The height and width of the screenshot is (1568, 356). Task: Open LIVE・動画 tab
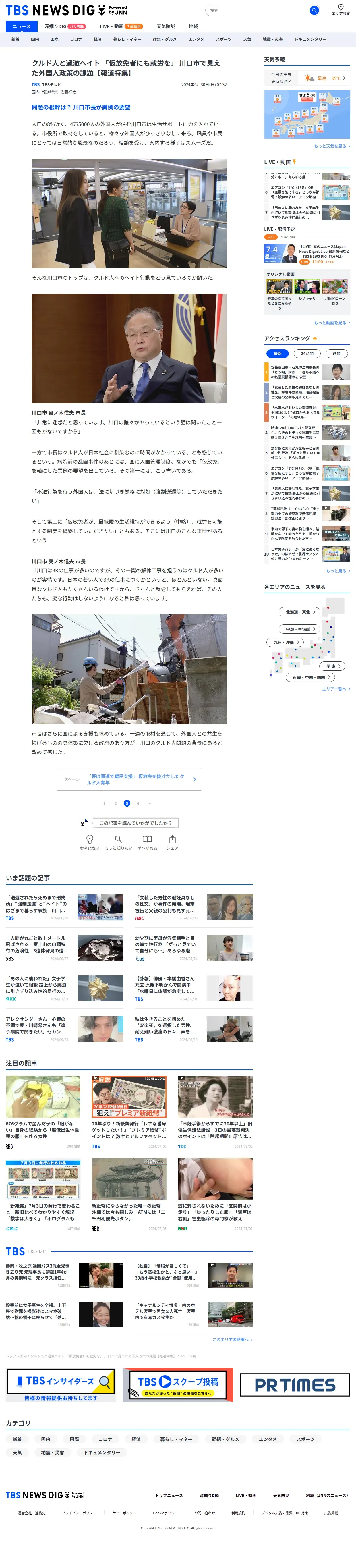121,27
